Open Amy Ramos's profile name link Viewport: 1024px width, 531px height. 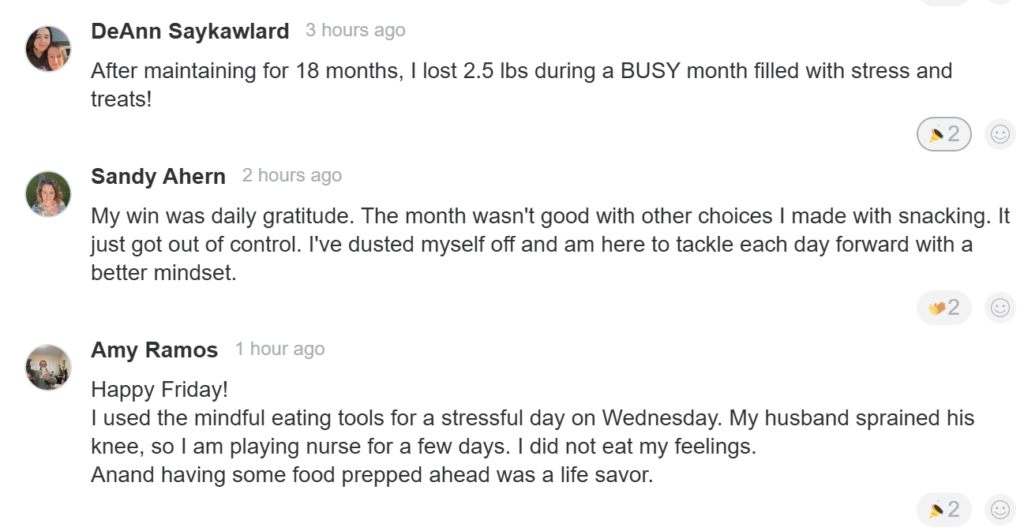pos(154,350)
